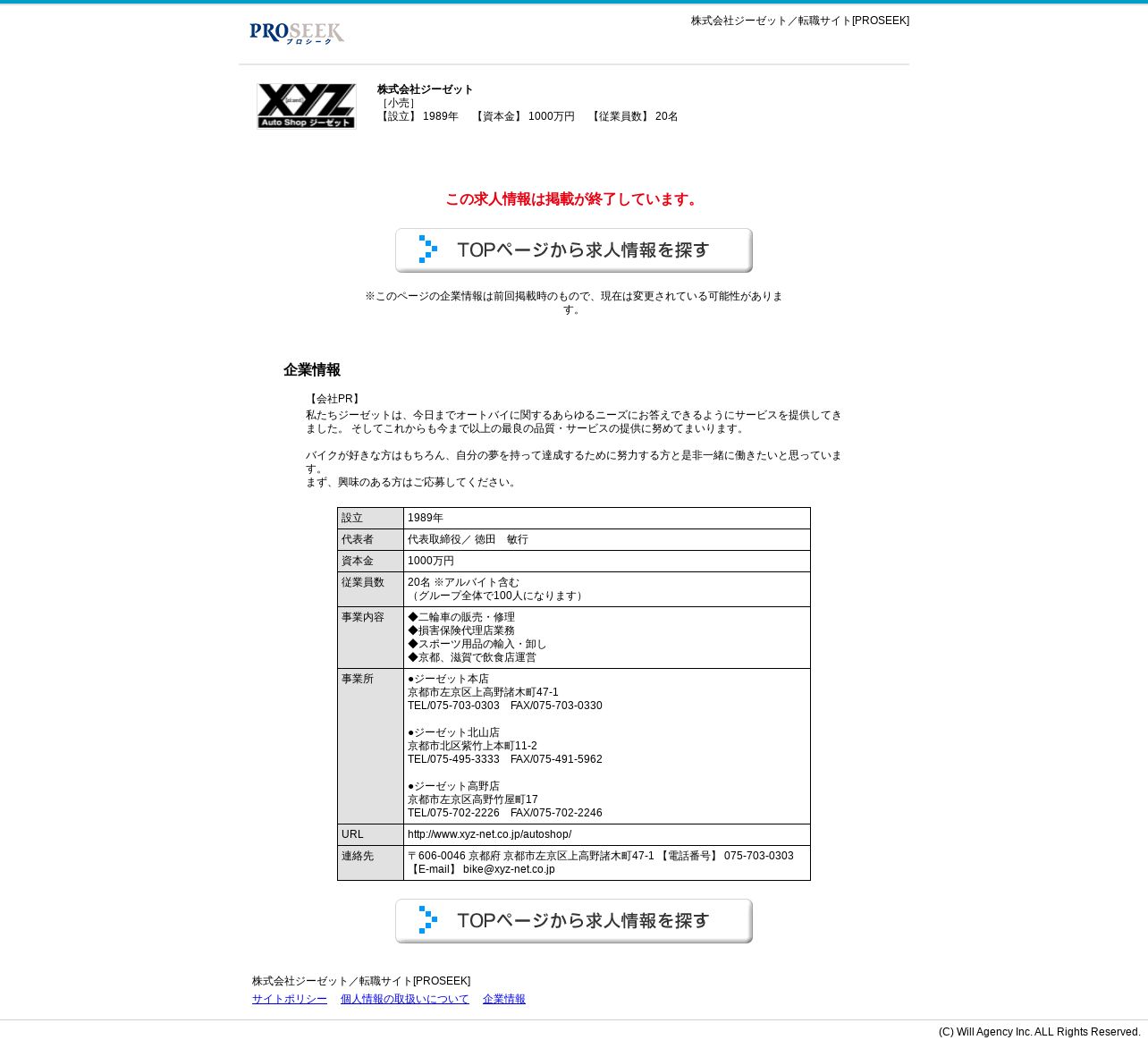Open the 企業情報 footer link

click(504, 999)
